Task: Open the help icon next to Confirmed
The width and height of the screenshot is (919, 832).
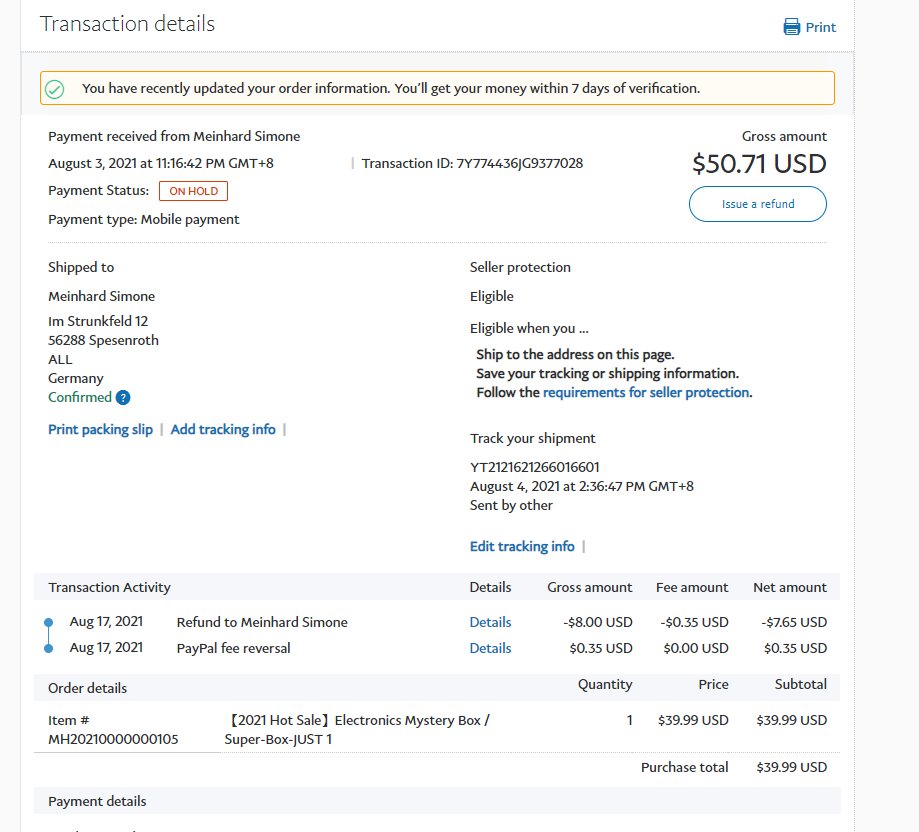Action: tap(123, 398)
